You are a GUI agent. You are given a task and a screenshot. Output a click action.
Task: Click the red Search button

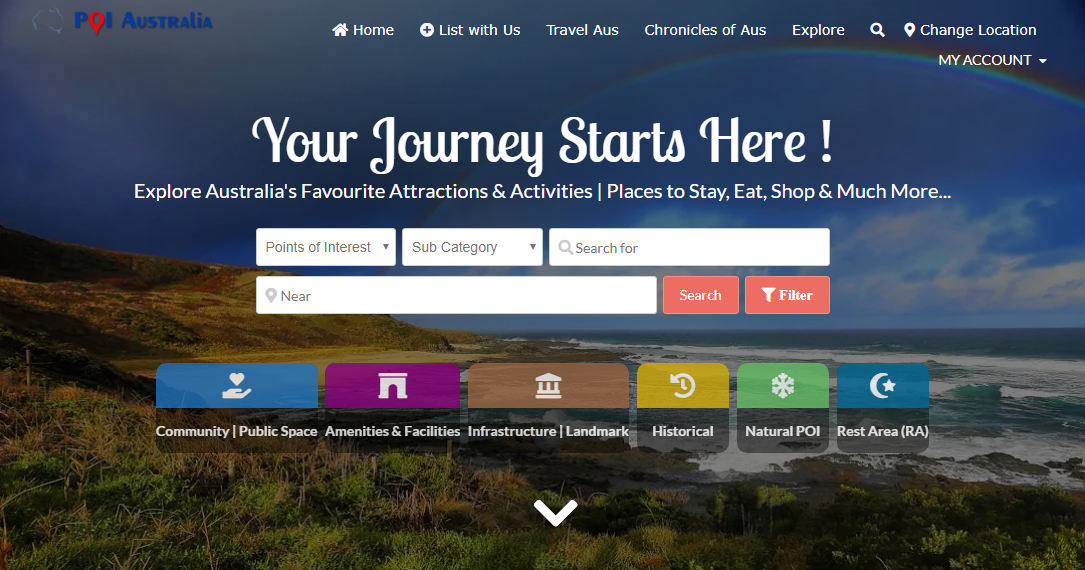click(x=700, y=295)
